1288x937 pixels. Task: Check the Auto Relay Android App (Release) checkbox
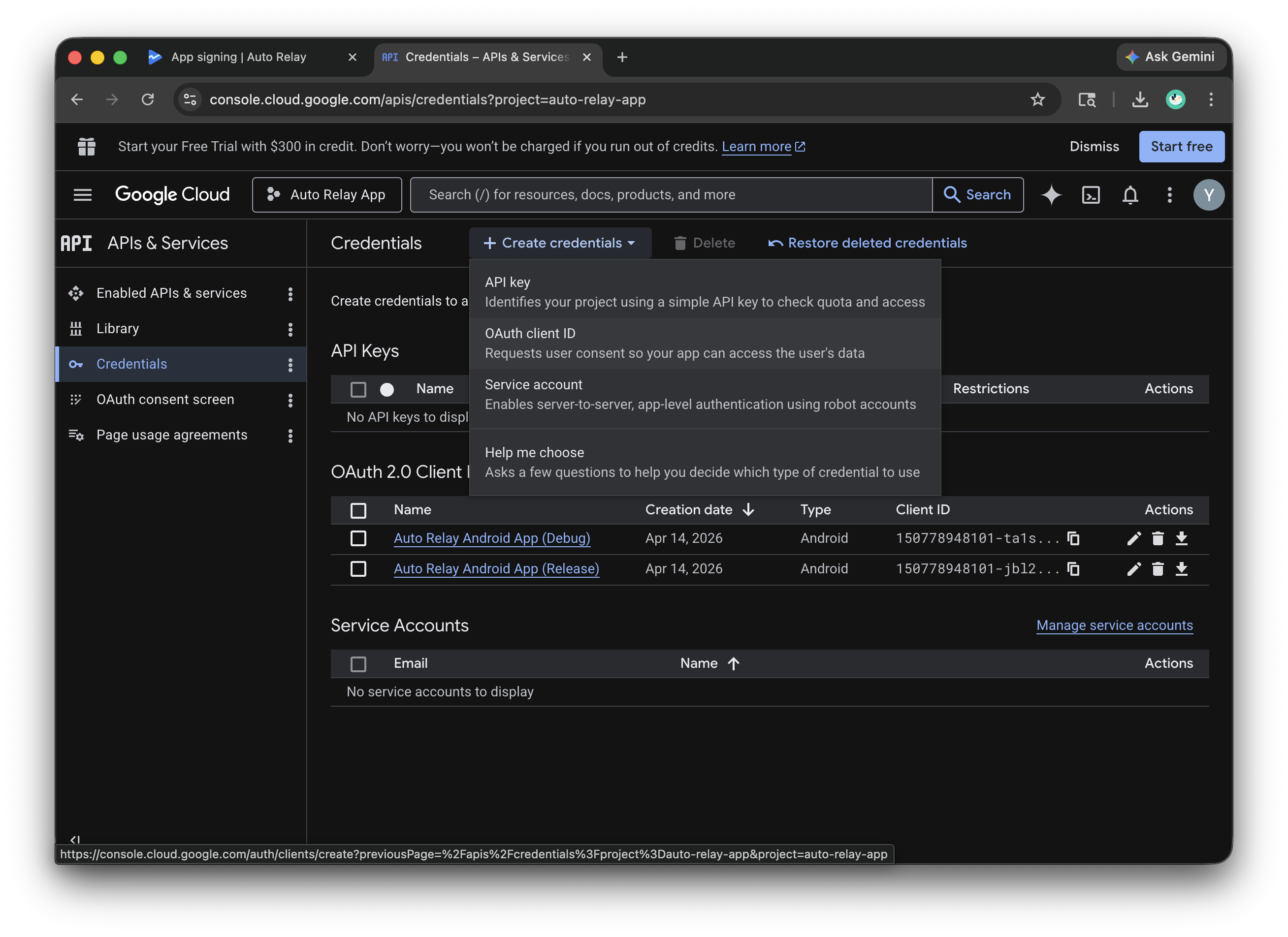point(358,569)
